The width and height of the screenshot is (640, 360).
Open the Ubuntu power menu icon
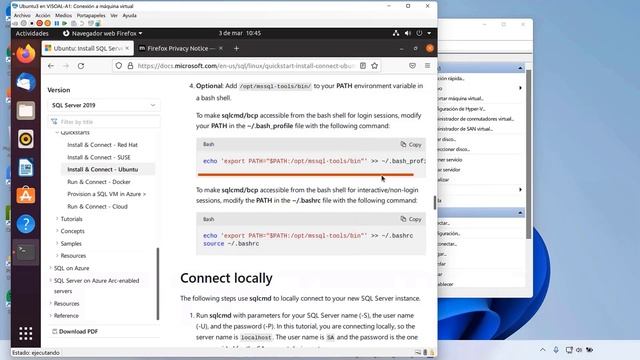(419, 33)
